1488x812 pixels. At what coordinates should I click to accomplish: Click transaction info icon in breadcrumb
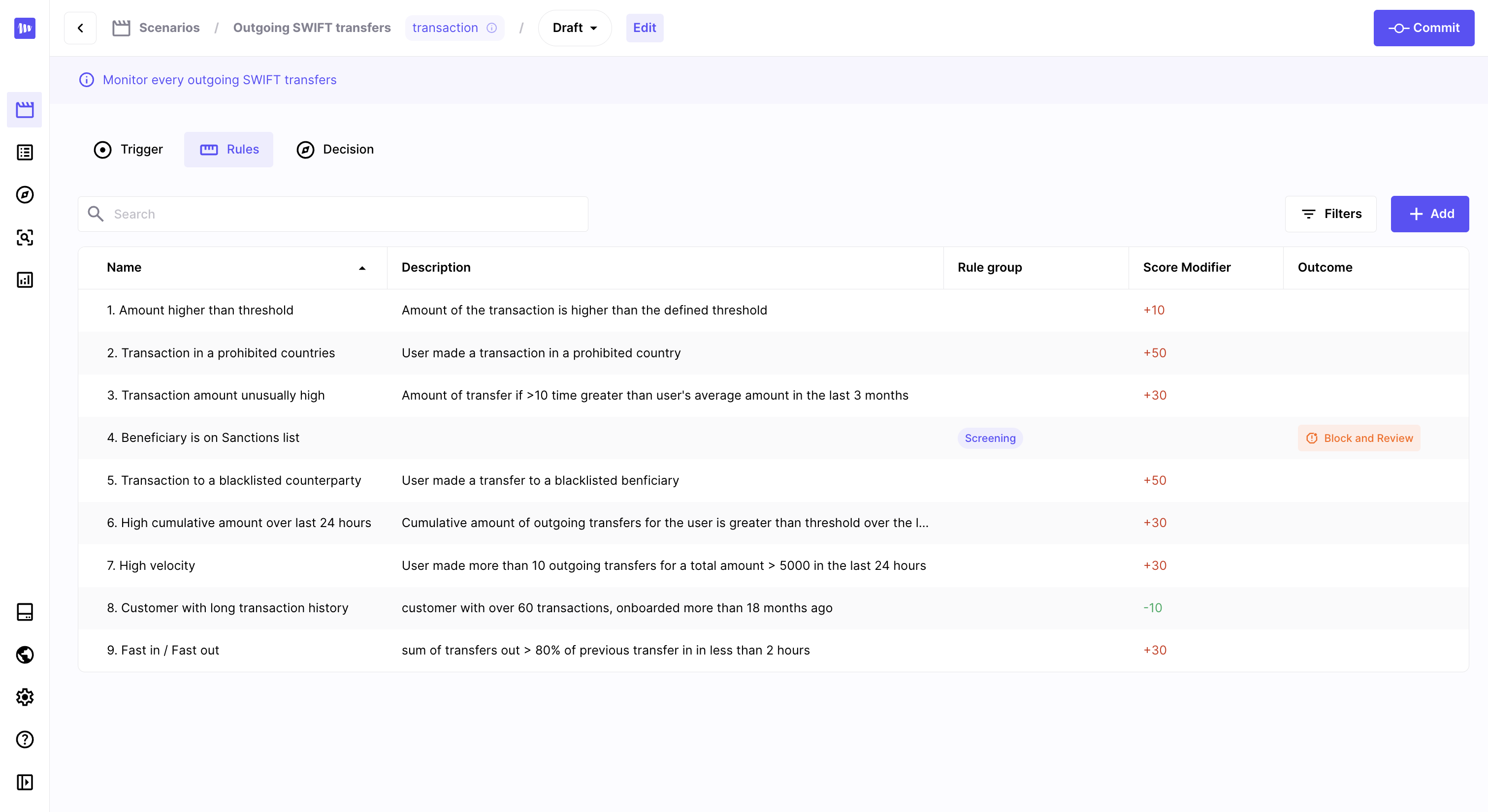(491, 28)
